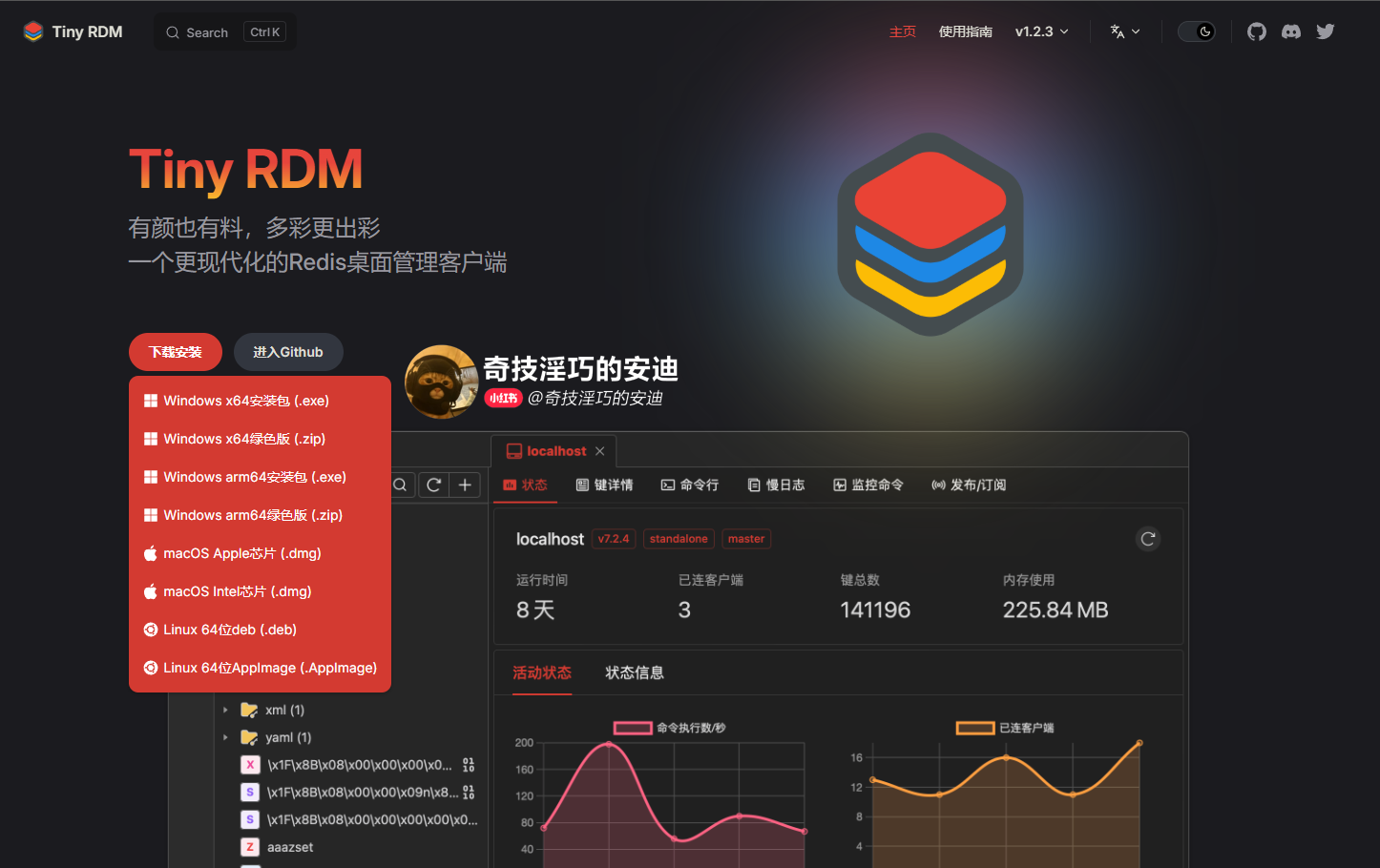This screenshot has height=868, width=1380.
Task: Expand the yaml (1) folder
Action: click(x=225, y=737)
